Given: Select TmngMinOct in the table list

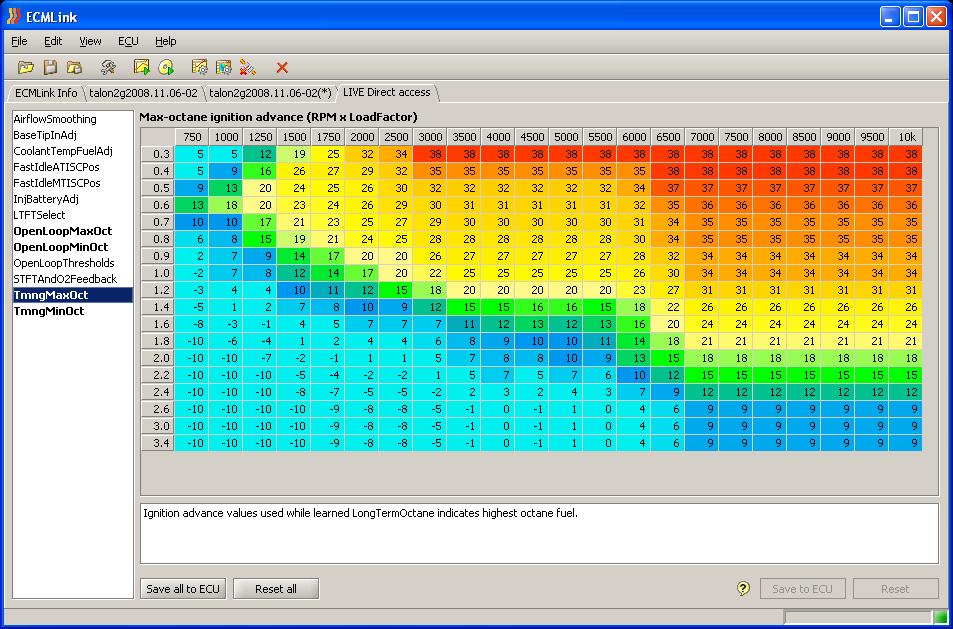Looking at the screenshot, I should pyautogui.click(x=49, y=311).
